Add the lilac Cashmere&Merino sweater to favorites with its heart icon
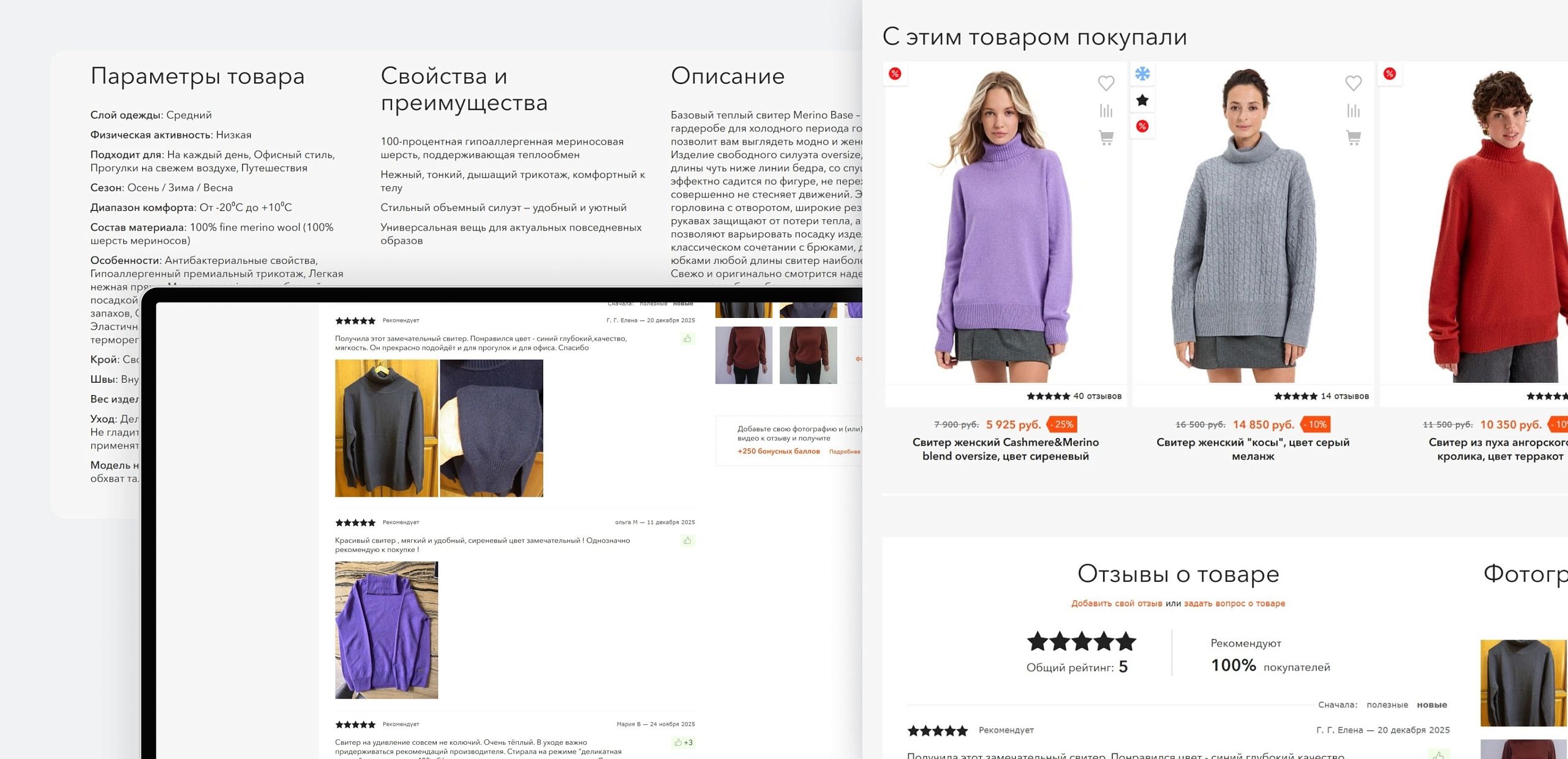 click(x=1106, y=83)
